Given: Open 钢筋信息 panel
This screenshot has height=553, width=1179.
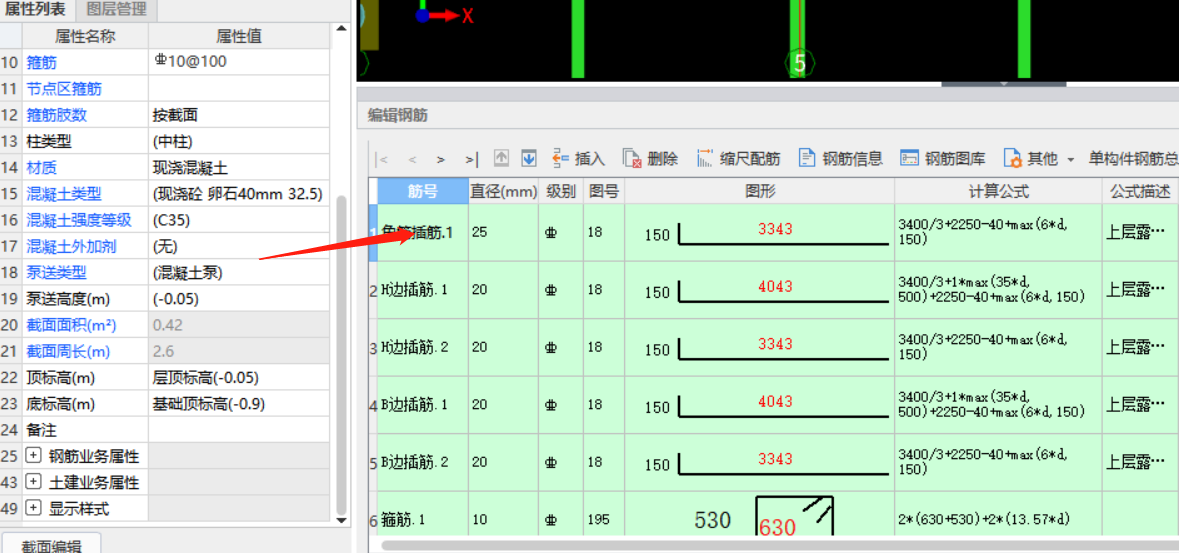Looking at the screenshot, I should pos(840,158).
